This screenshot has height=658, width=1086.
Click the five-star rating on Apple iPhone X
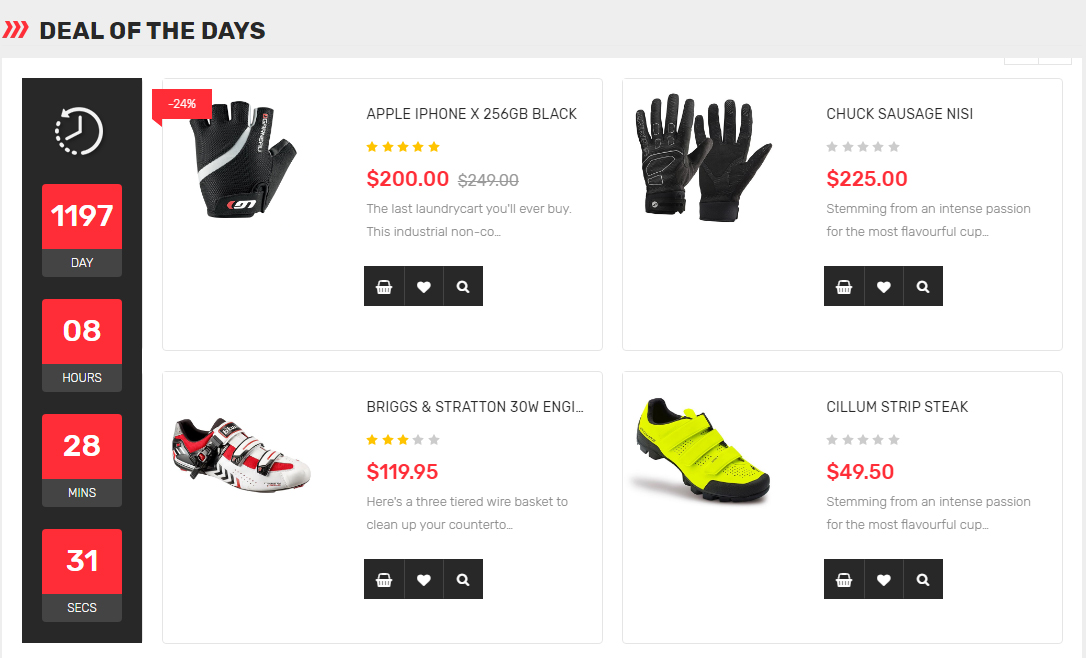(403, 147)
